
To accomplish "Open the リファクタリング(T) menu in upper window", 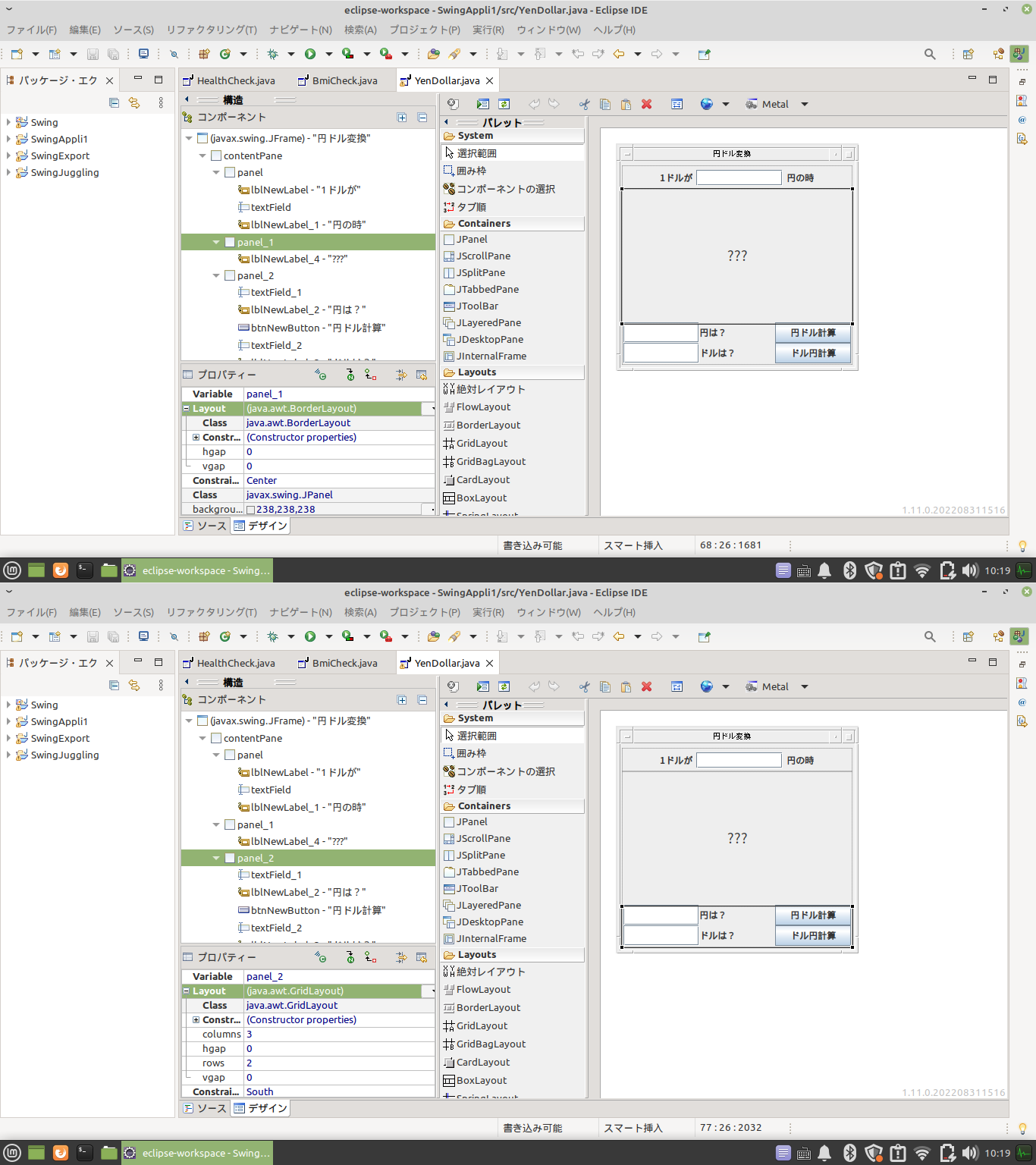I will (212, 30).
